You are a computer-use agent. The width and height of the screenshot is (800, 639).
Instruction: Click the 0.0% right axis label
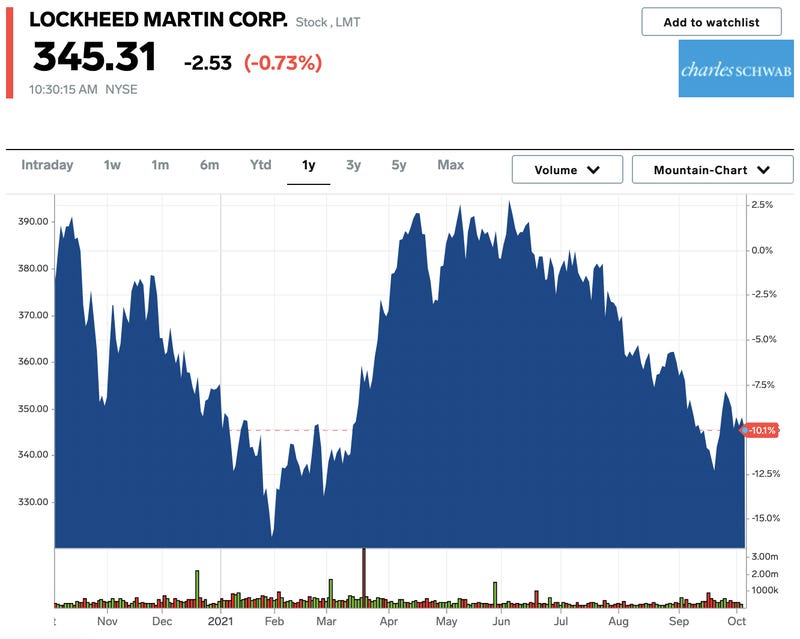click(x=762, y=250)
